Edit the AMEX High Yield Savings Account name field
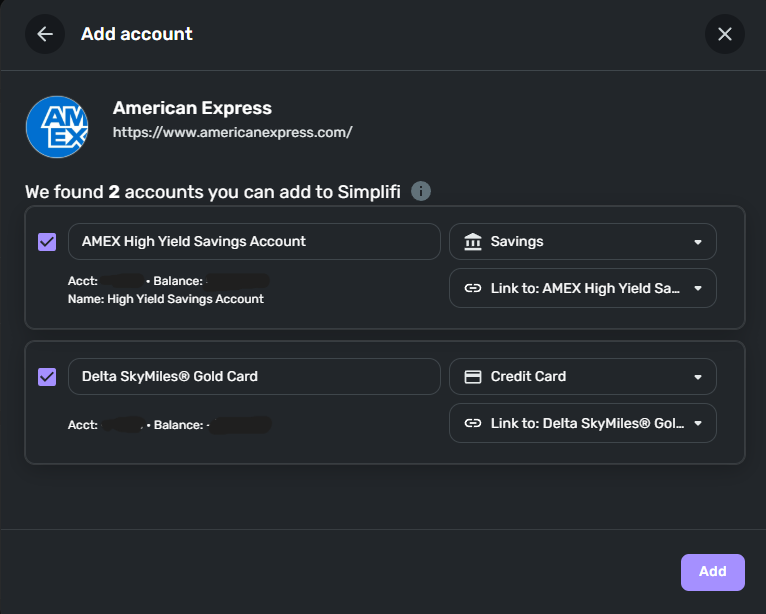Screen dimensions: 766x614 (254, 242)
